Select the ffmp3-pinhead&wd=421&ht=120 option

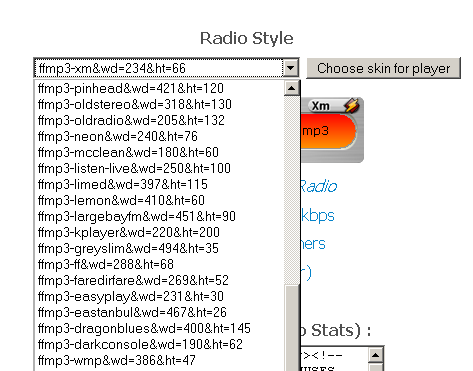159,88
